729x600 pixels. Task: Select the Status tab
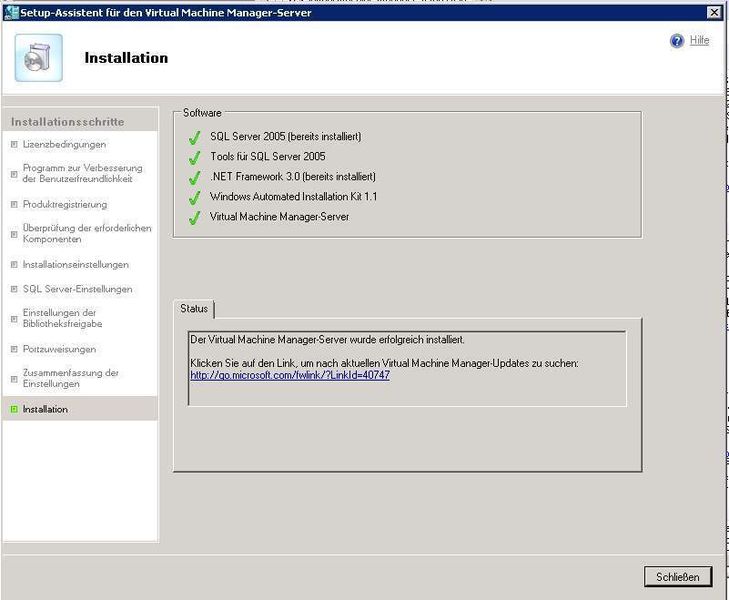point(194,309)
